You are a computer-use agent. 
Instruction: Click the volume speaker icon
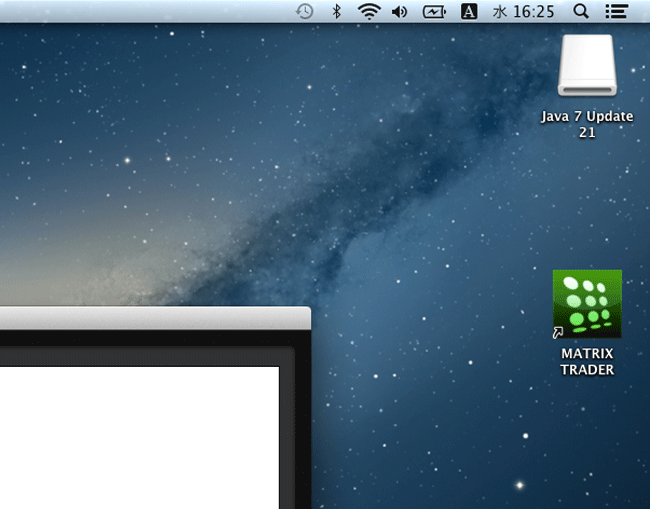(x=399, y=12)
